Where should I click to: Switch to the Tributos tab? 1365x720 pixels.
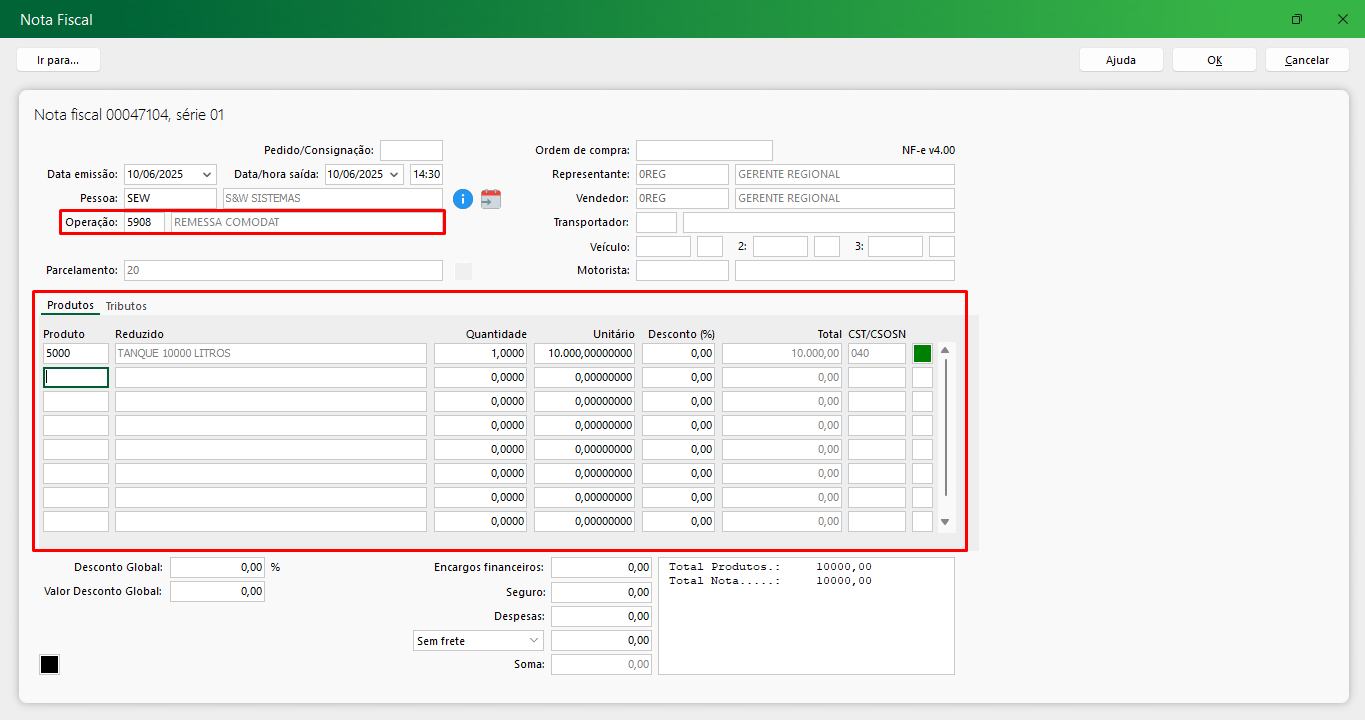pyautogui.click(x=126, y=306)
